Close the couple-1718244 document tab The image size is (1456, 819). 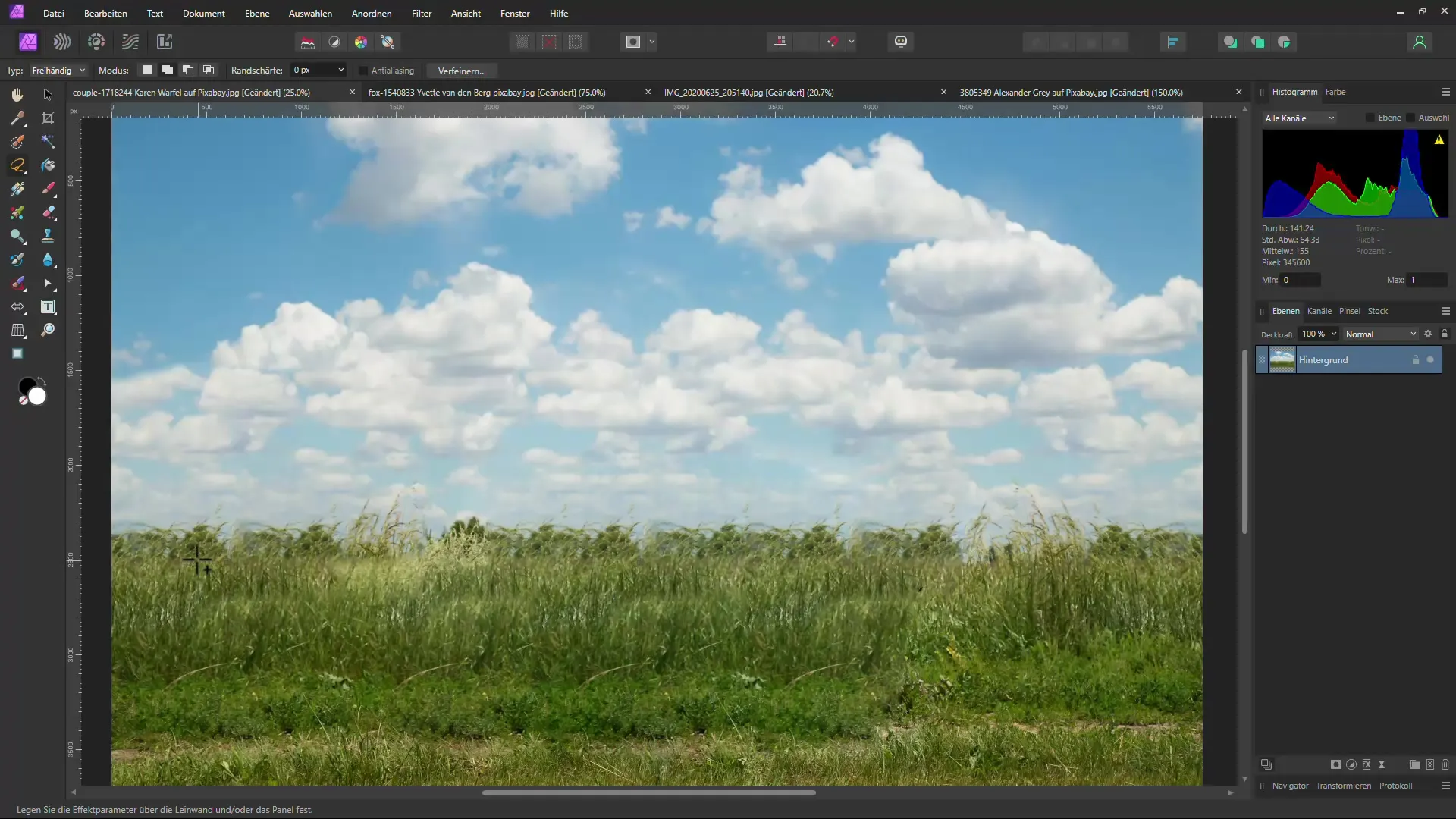pyautogui.click(x=352, y=92)
